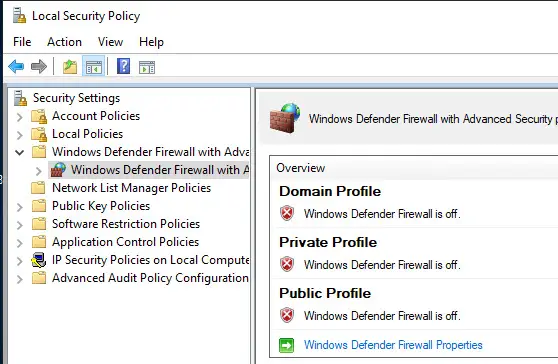Expand the selected firewall child node

[38, 171]
